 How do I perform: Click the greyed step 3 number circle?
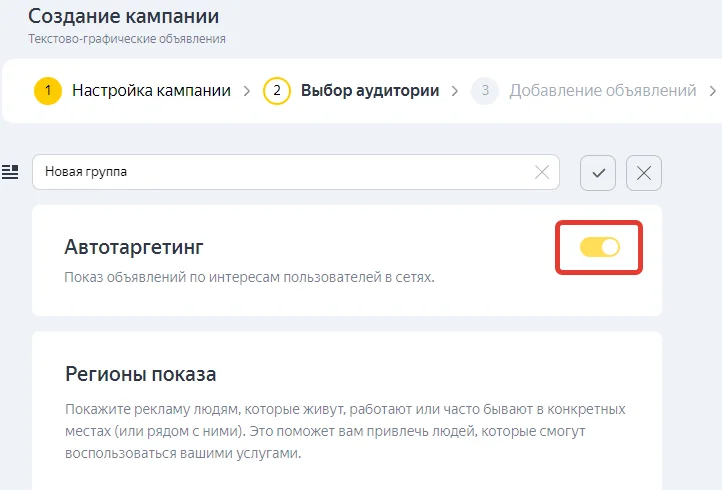pos(485,91)
